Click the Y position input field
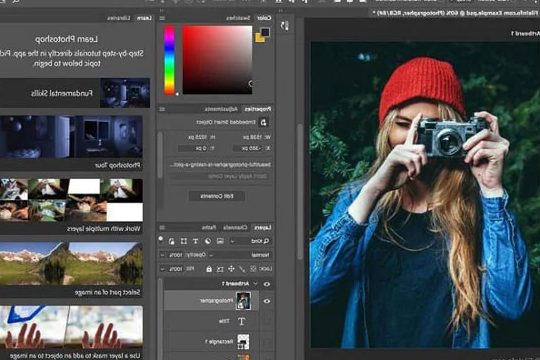 [x=194, y=148]
